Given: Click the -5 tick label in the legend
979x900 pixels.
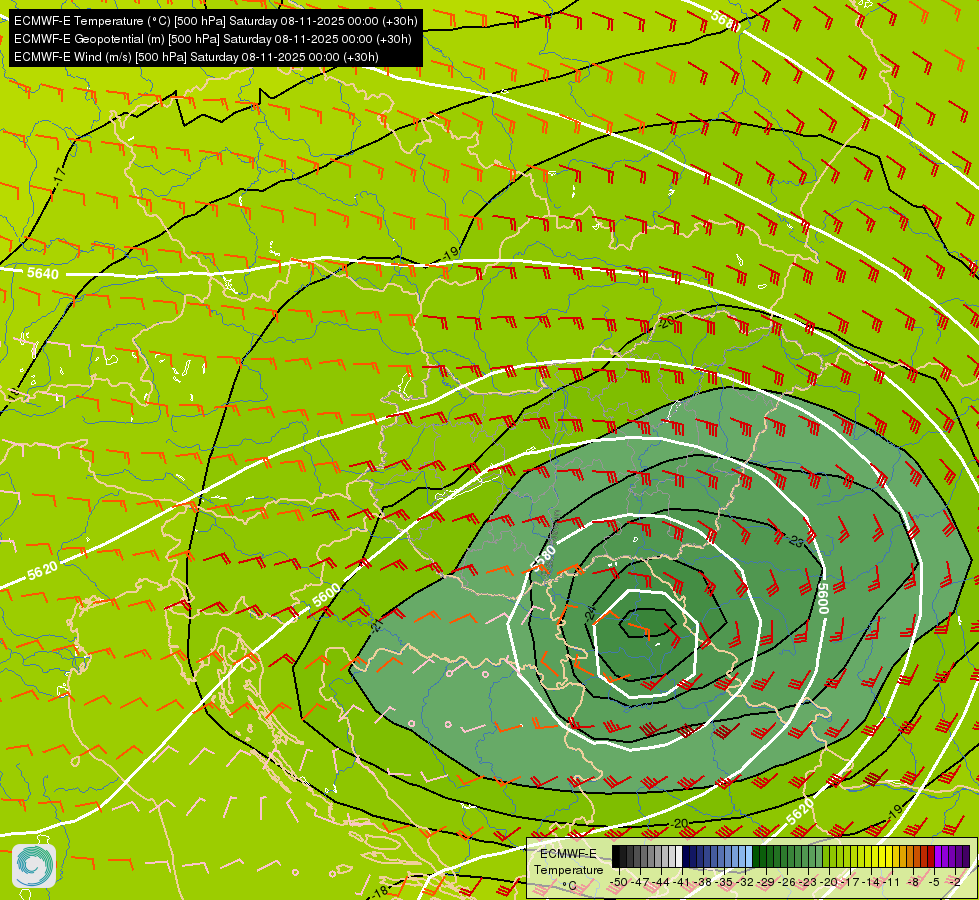Looking at the screenshot, I should coord(934,882).
